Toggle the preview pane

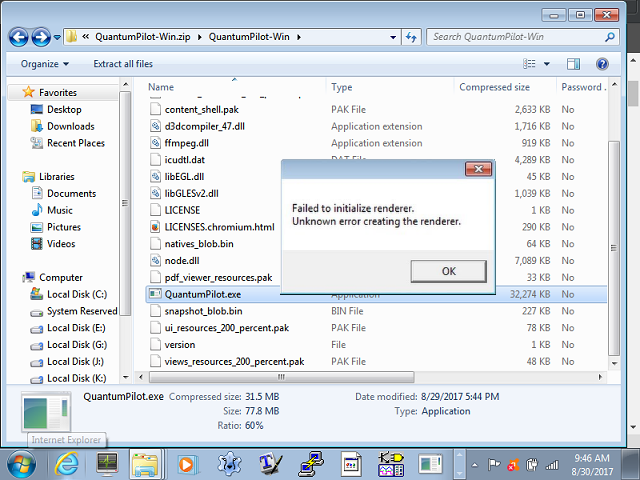tap(573, 64)
